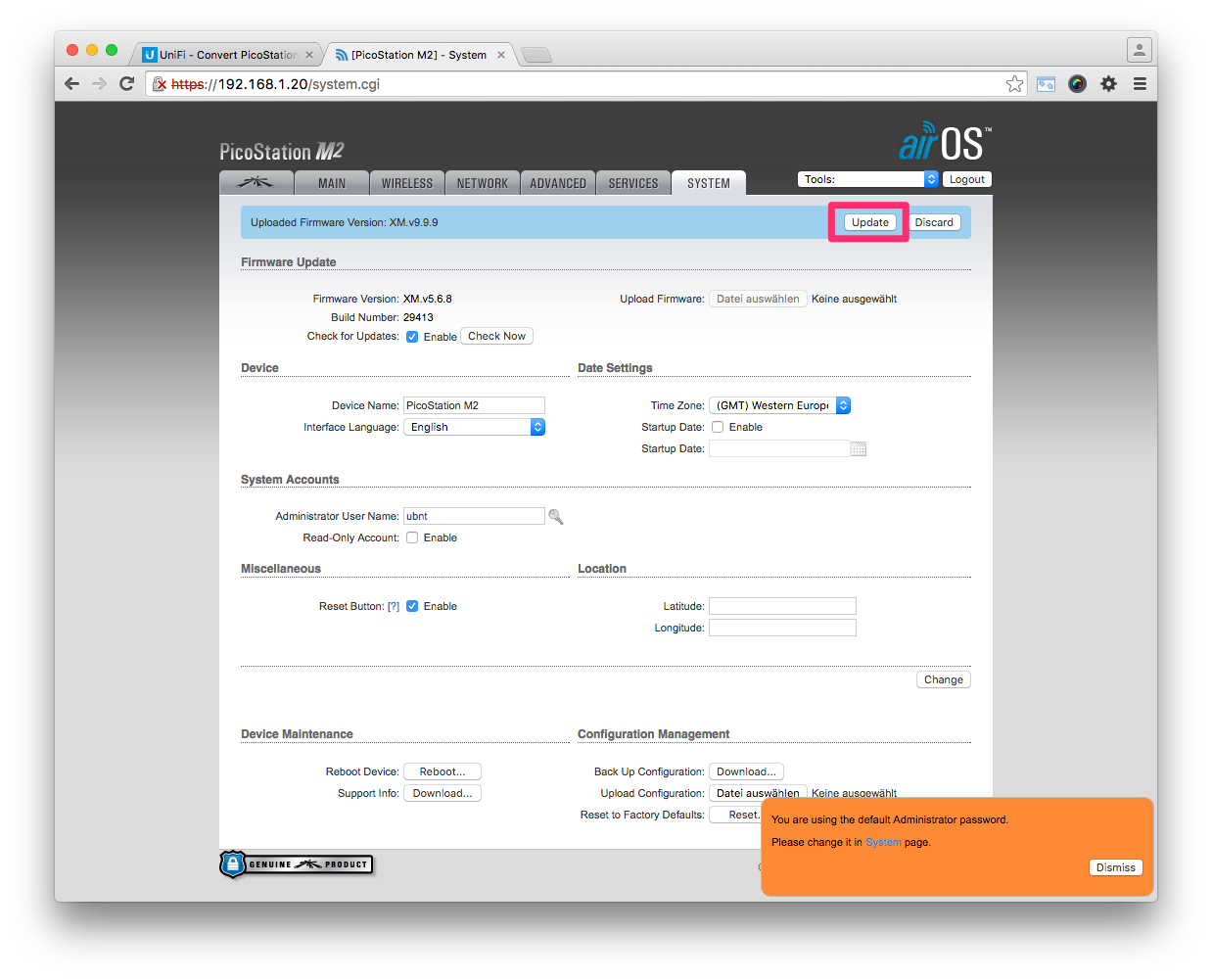Screen dimensions: 1212x980
Task: Close the [PicoStation M2] - System tab
Action: [501, 55]
